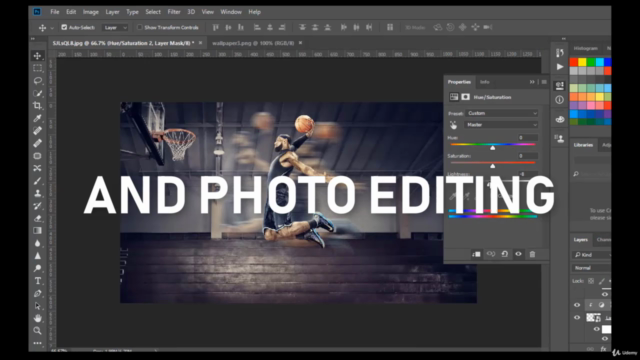Screen dimensions: 640x360
Task: Click the Hue slider handle
Action: (493, 148)
